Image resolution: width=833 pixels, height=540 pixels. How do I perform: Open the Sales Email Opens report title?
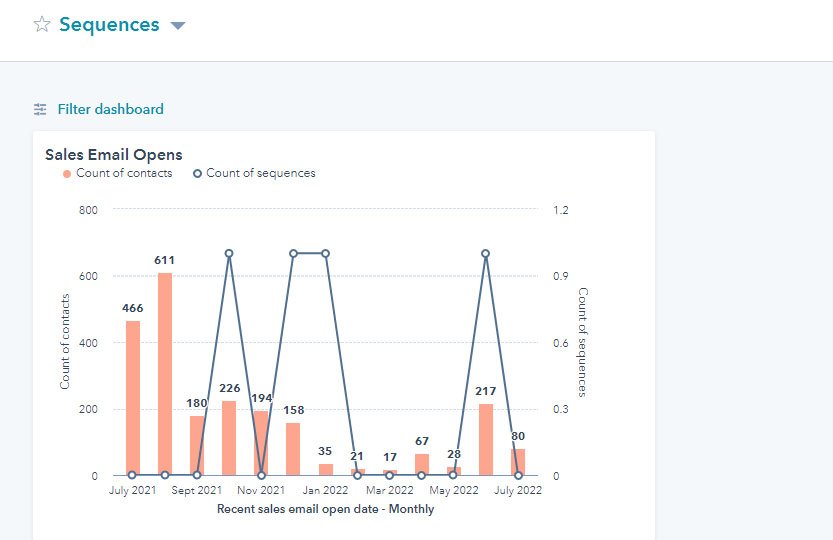click(x=114, y=154)
